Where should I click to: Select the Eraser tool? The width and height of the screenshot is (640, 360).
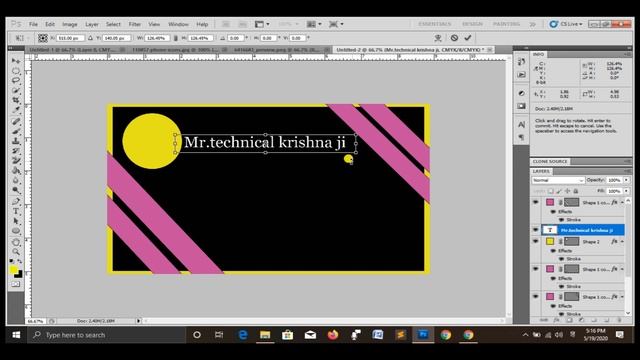tap(16, 161)
